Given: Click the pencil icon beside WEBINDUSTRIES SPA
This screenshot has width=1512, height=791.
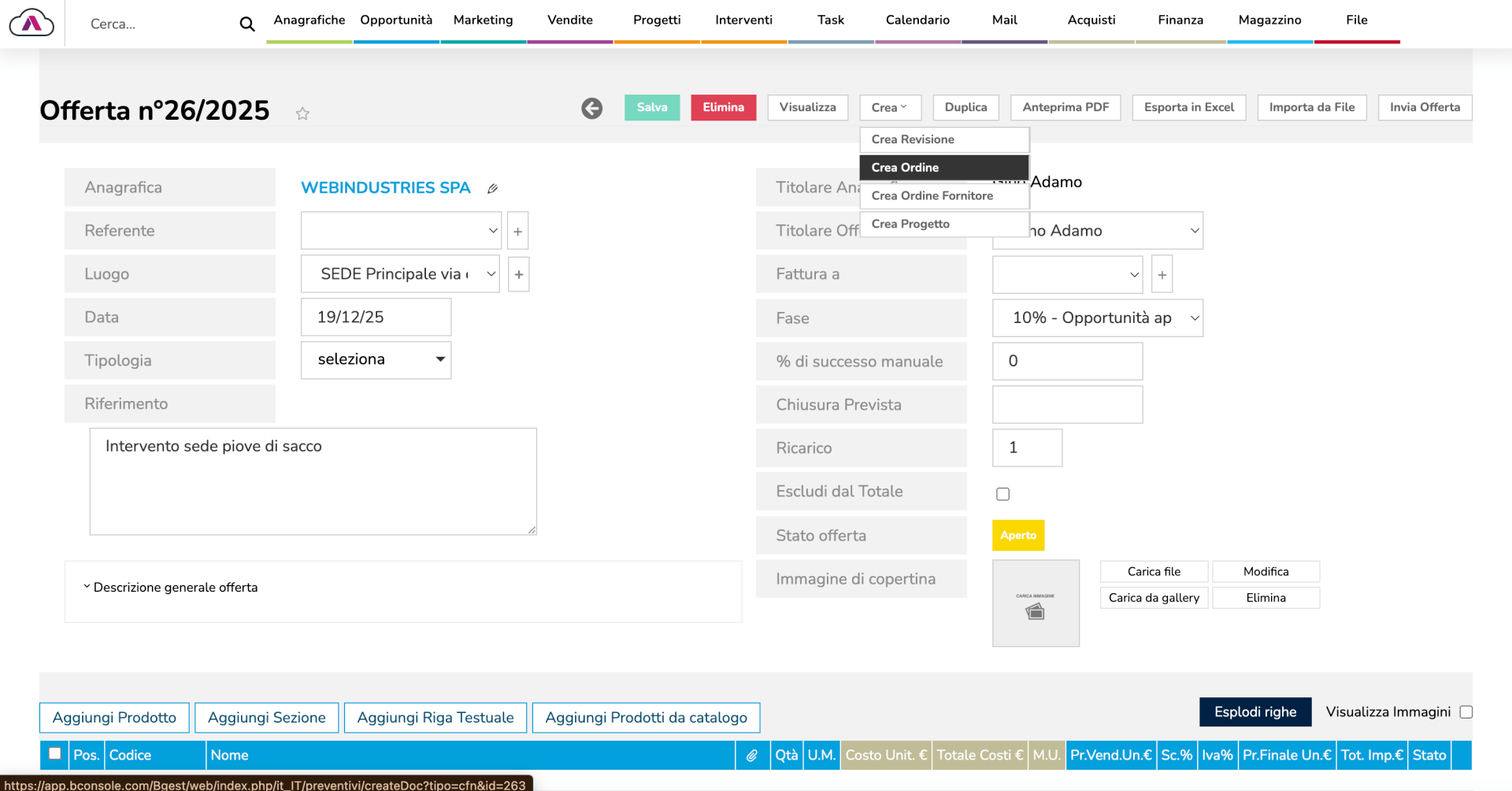Looking at the screenshot, I should pos(492,188).
